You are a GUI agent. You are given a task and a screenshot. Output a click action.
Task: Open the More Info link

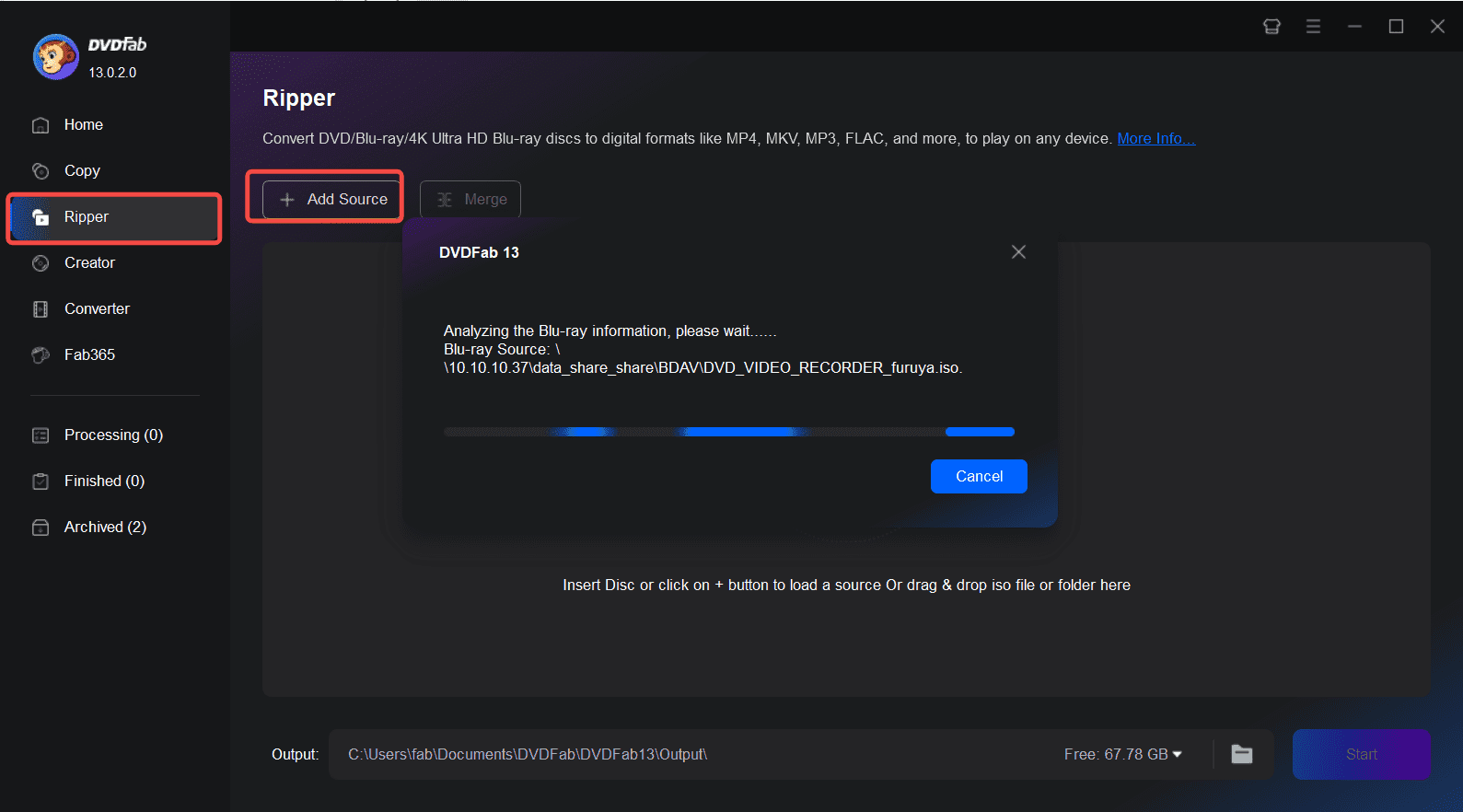[x=1156, y=138]
